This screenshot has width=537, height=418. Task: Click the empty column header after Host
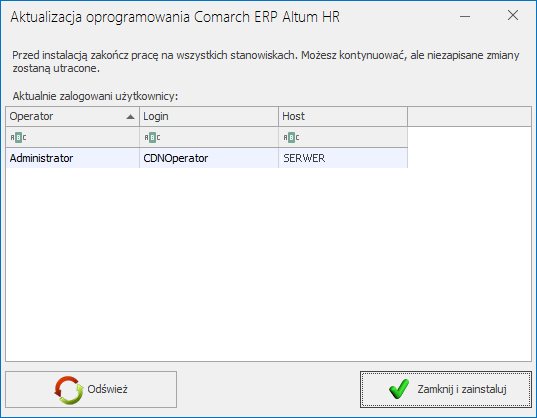tap(469, 116)
